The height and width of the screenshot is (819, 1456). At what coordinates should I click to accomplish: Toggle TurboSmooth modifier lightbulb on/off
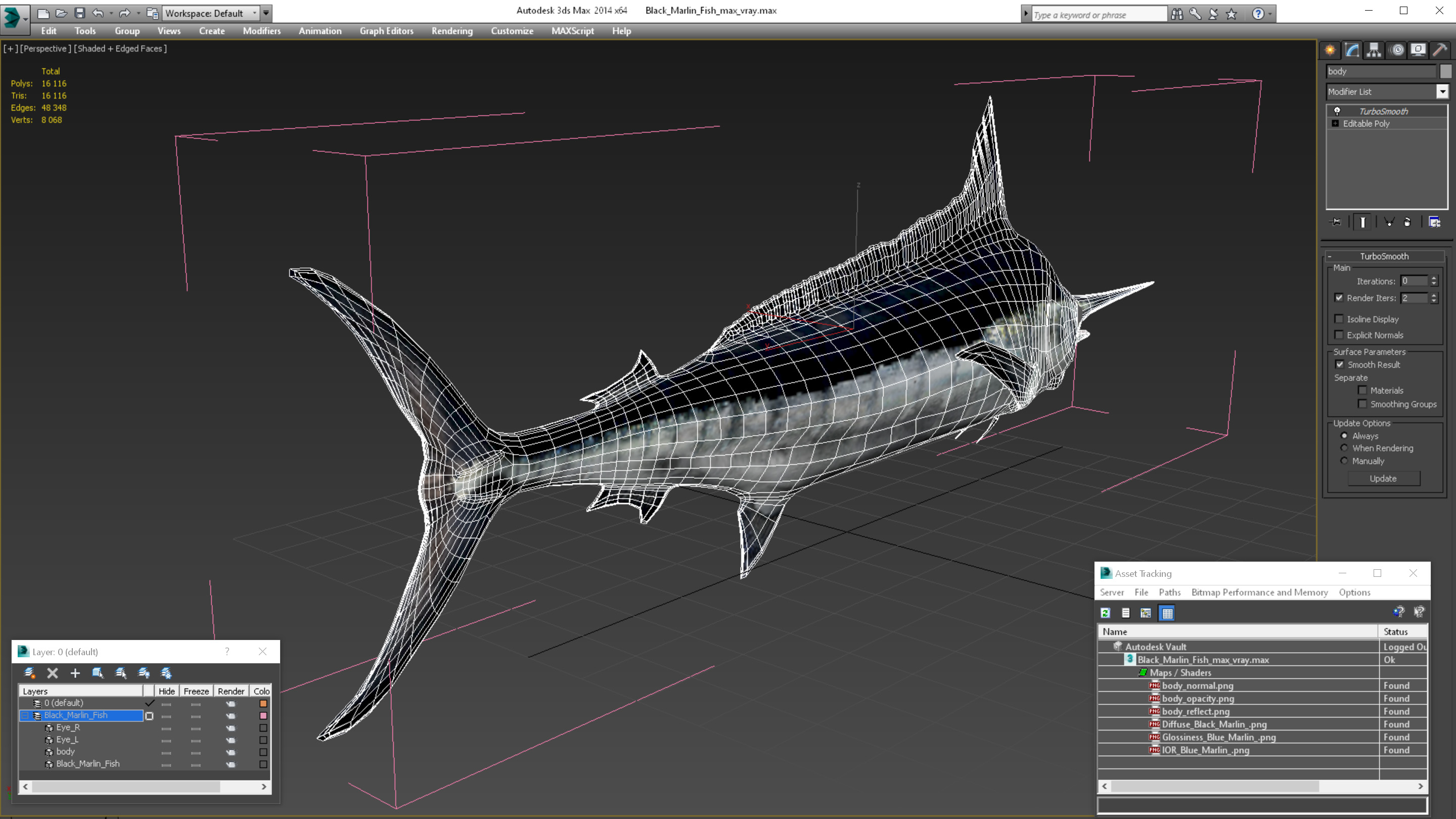1337,111
